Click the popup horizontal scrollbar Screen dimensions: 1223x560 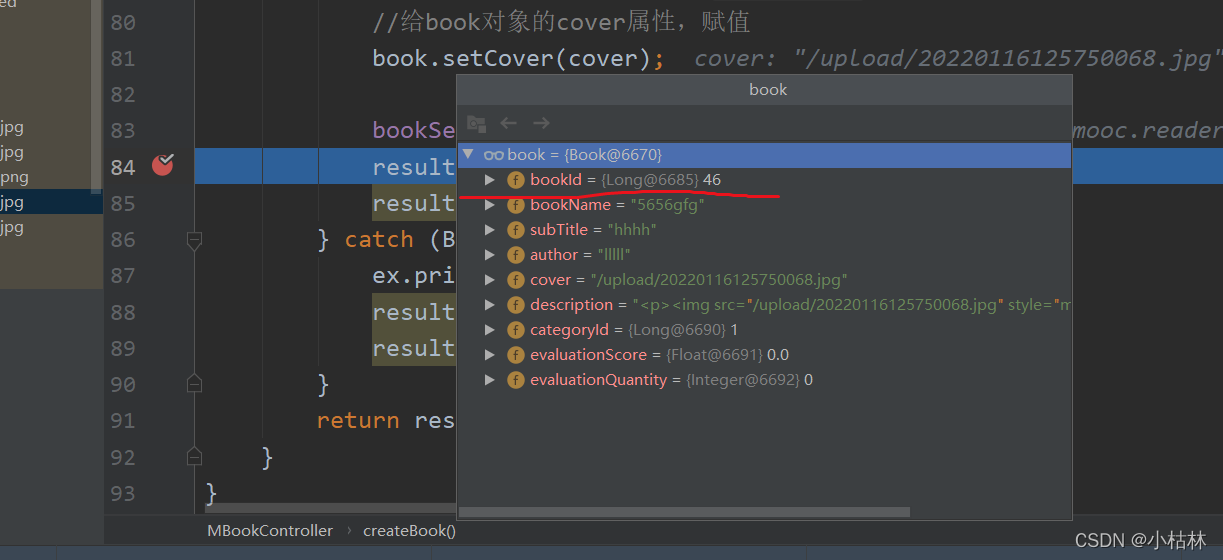(x=685, y=512)
